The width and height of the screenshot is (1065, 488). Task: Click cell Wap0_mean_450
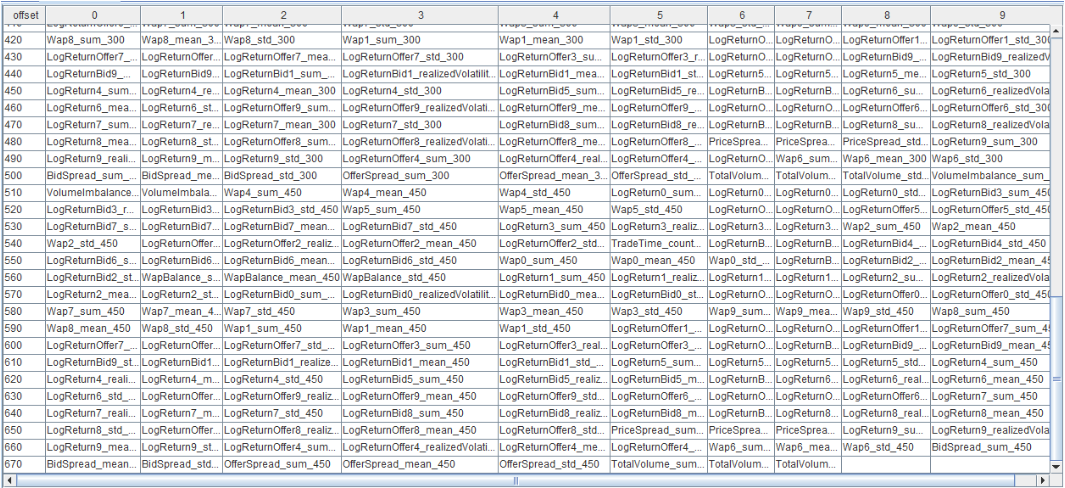click(x=658, y=260)
